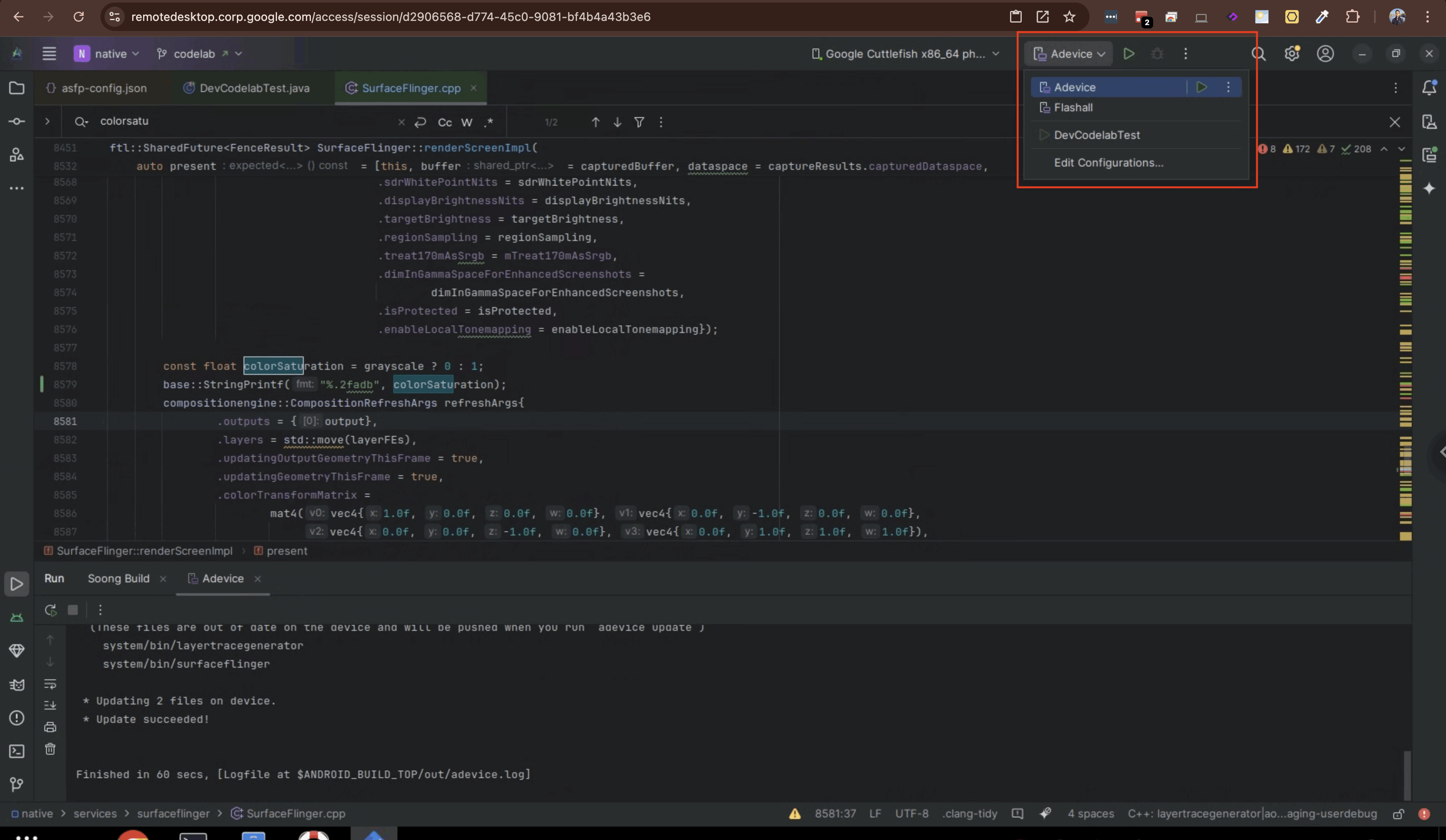
Task: Toggle Match Case (Cc) in search bar
Action: (x=445, y=122)
